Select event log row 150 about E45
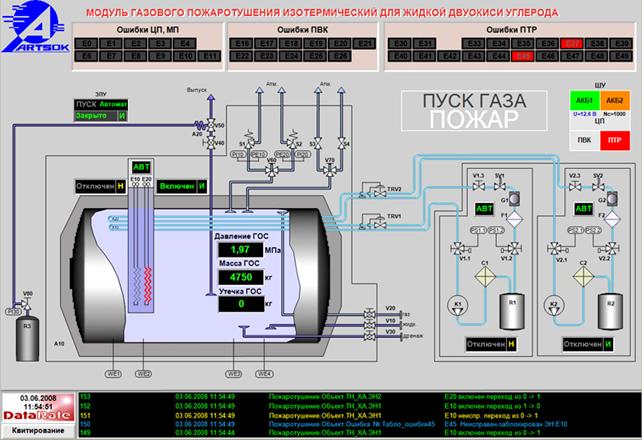 point(360,424)
